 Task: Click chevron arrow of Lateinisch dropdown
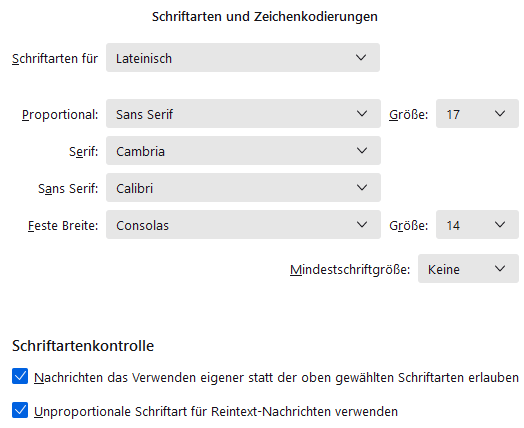click(361, 57)
